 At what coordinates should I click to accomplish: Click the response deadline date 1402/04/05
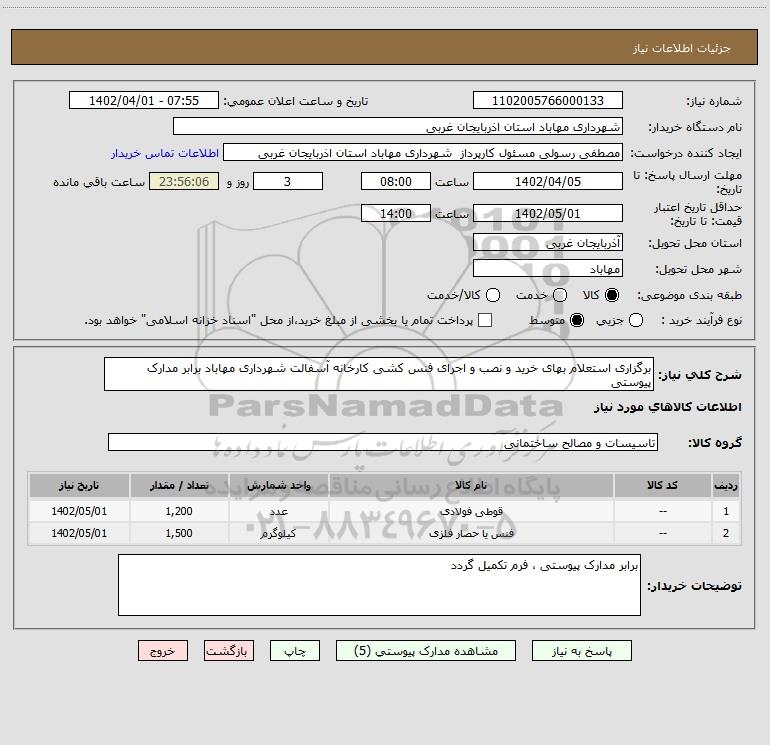coord(548,181)
